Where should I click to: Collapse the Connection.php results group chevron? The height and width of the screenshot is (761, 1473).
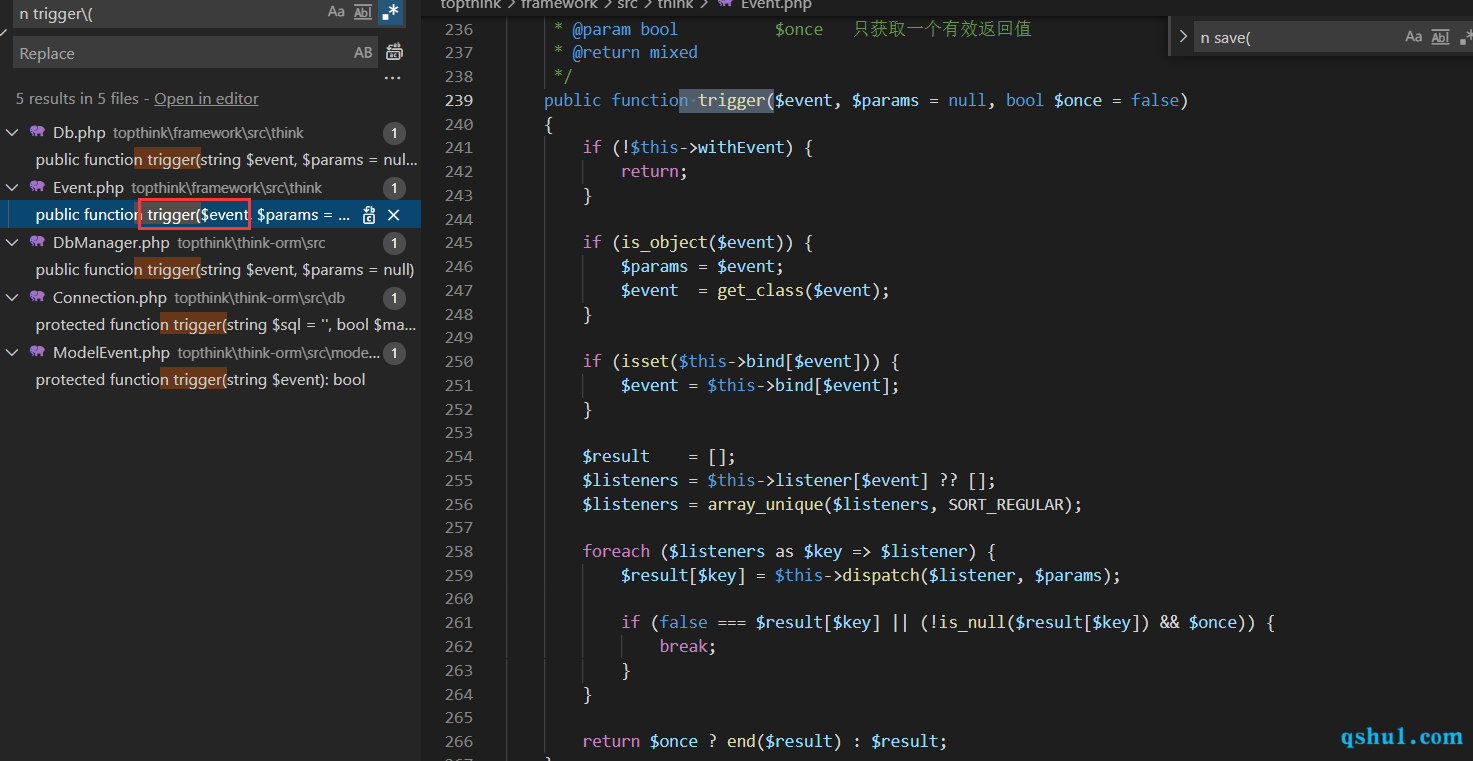[x=13, y=298]
